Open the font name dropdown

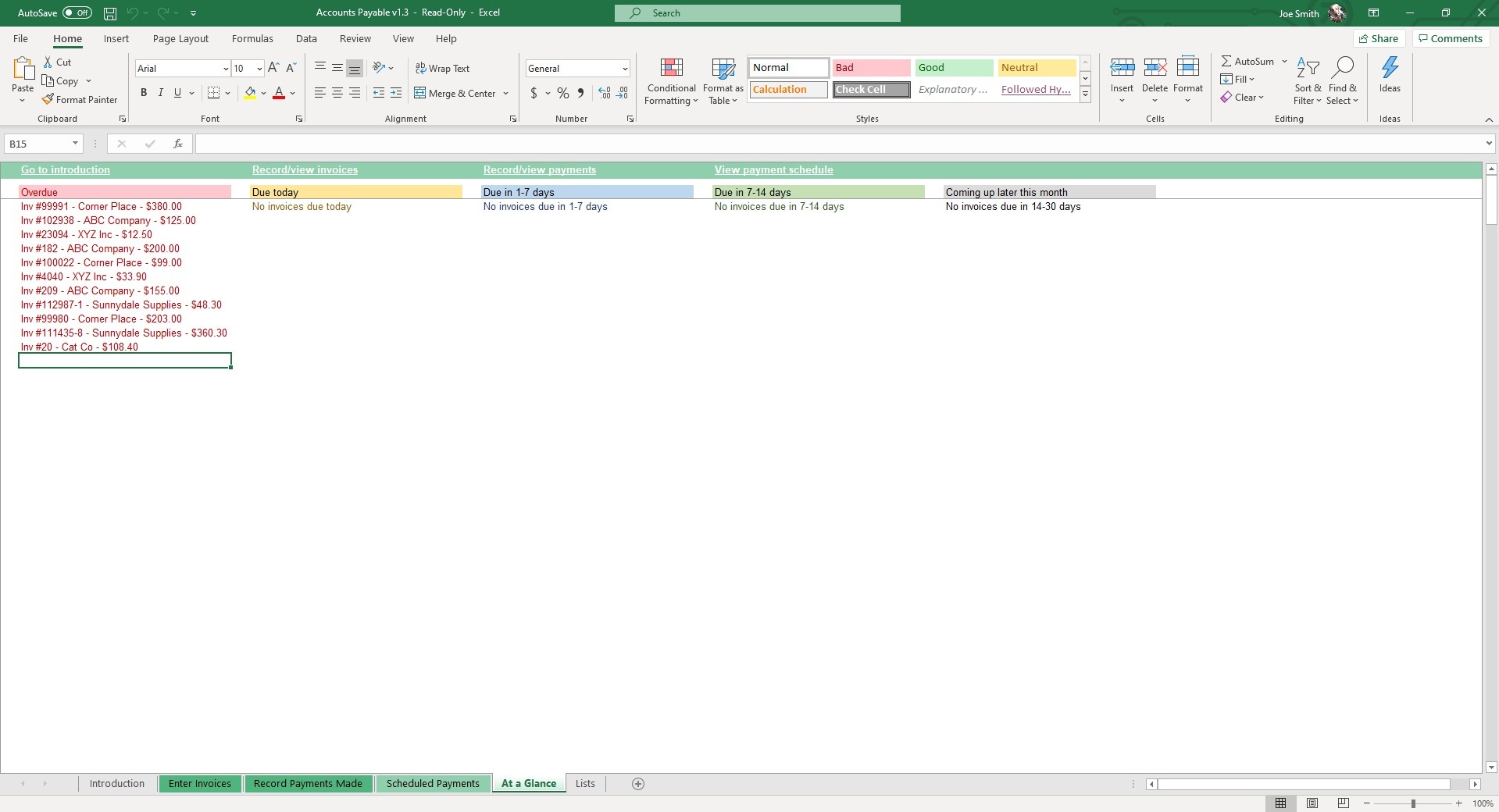(x=226, y=69)
